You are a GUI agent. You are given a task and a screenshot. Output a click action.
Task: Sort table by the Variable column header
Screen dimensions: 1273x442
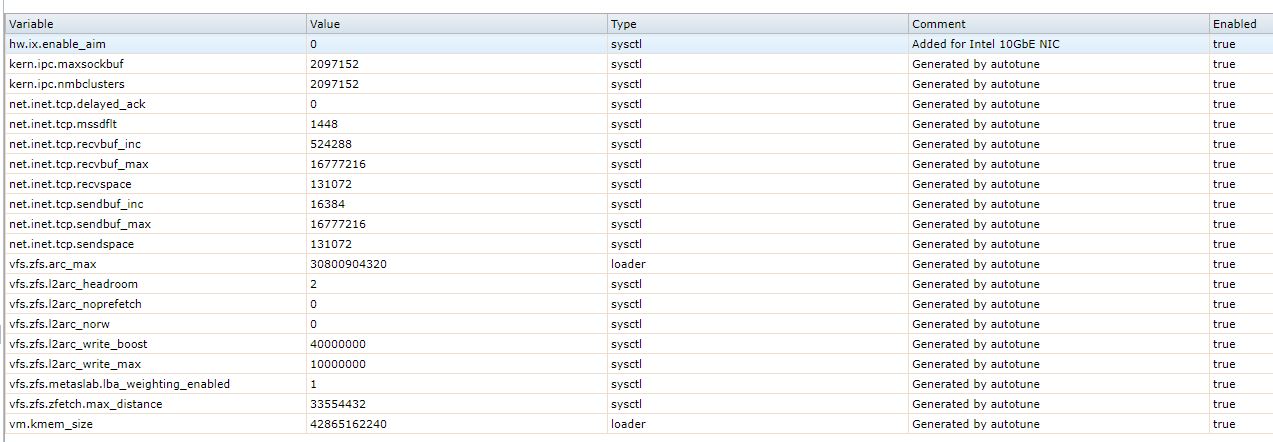pyautogui.click(x=155, y=24)
